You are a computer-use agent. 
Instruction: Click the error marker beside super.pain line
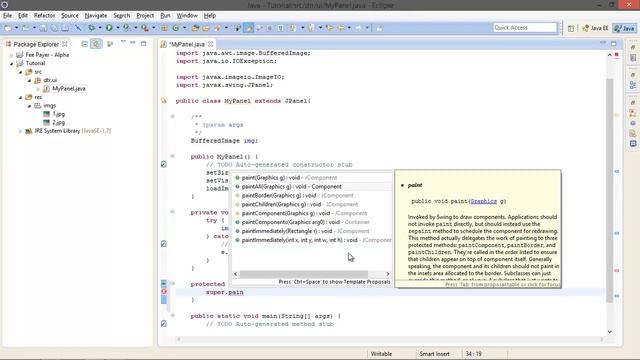click(164, 292)
